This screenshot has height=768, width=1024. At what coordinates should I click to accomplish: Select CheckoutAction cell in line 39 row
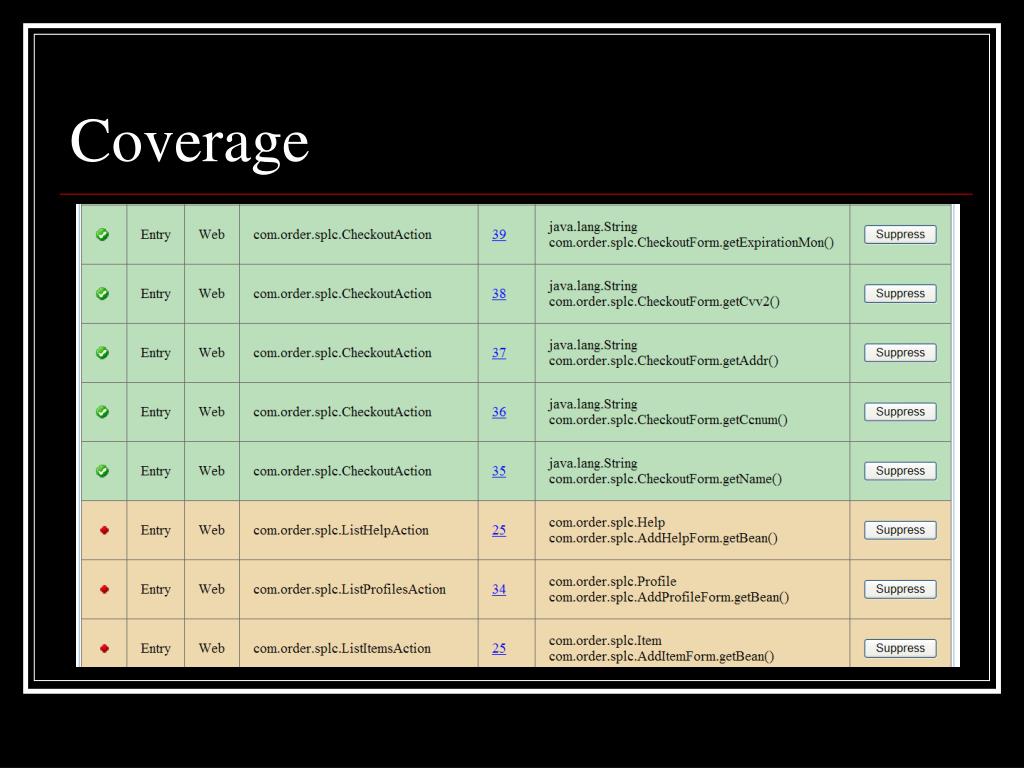point(359,234)
